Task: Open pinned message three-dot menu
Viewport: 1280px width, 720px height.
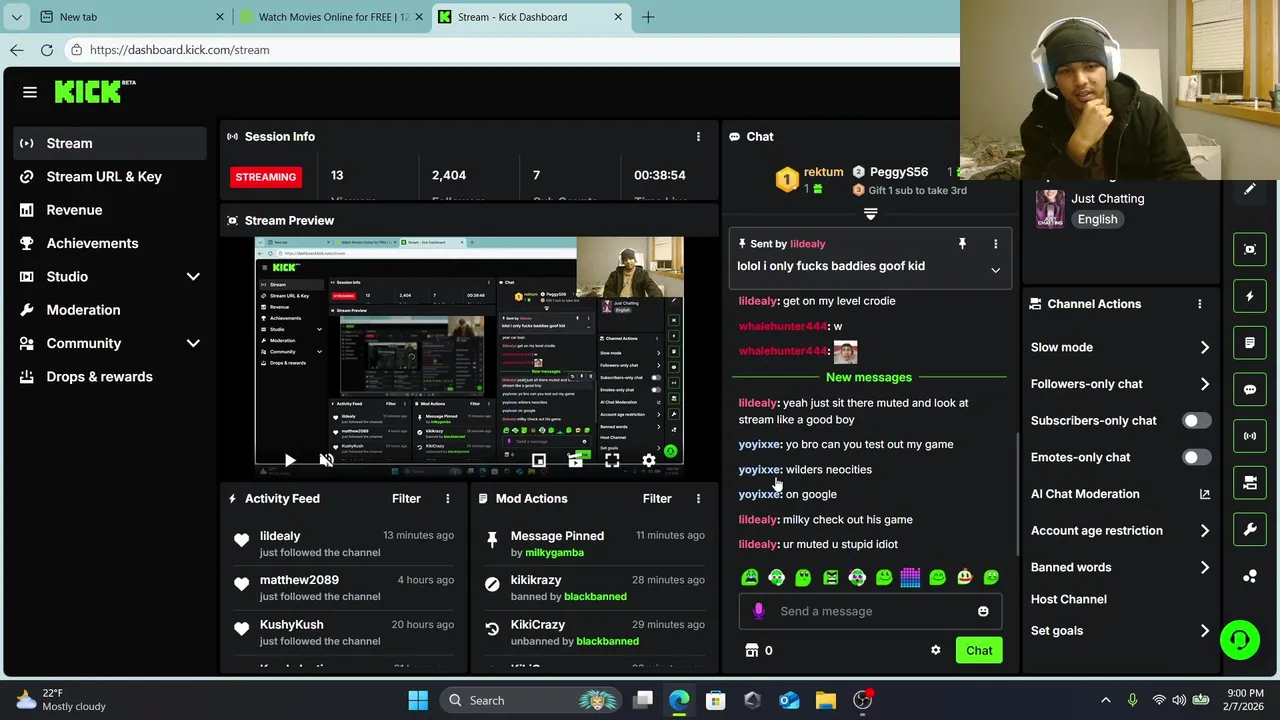Action: (995, 244)
